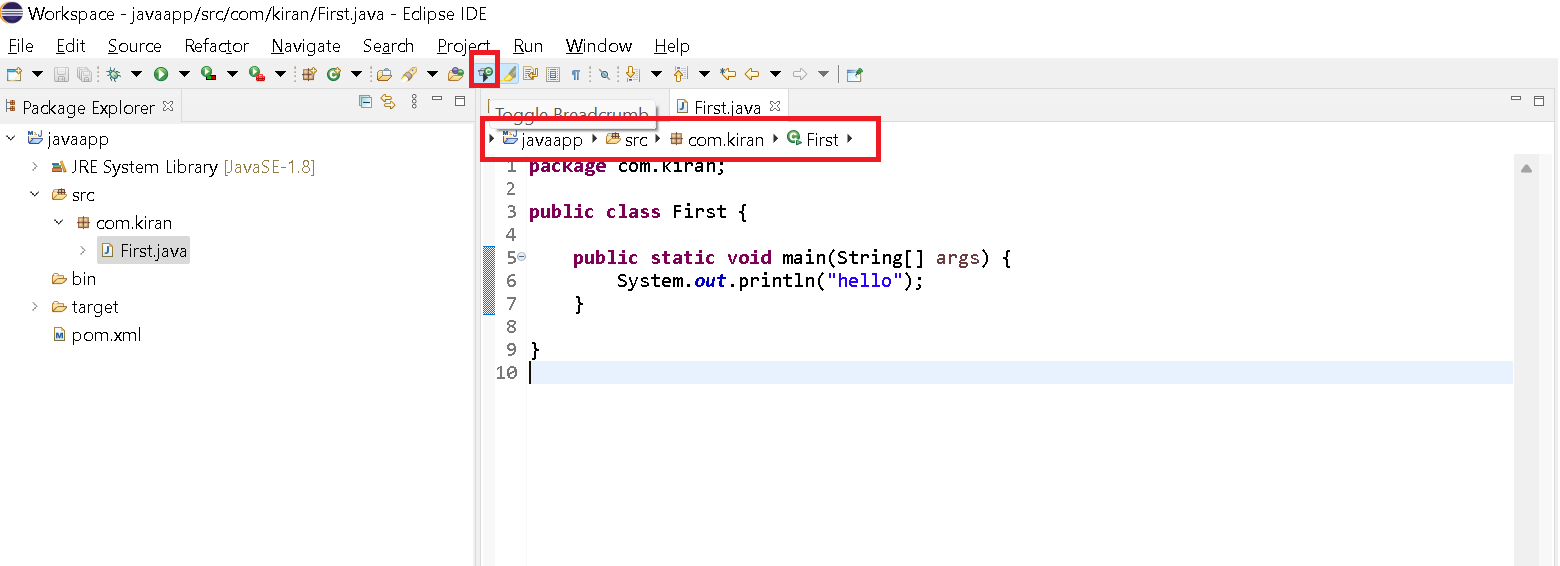The height and width of the screenshot is (566, 1560).
Task: Click the Debug bug icon
Action: 113,74
